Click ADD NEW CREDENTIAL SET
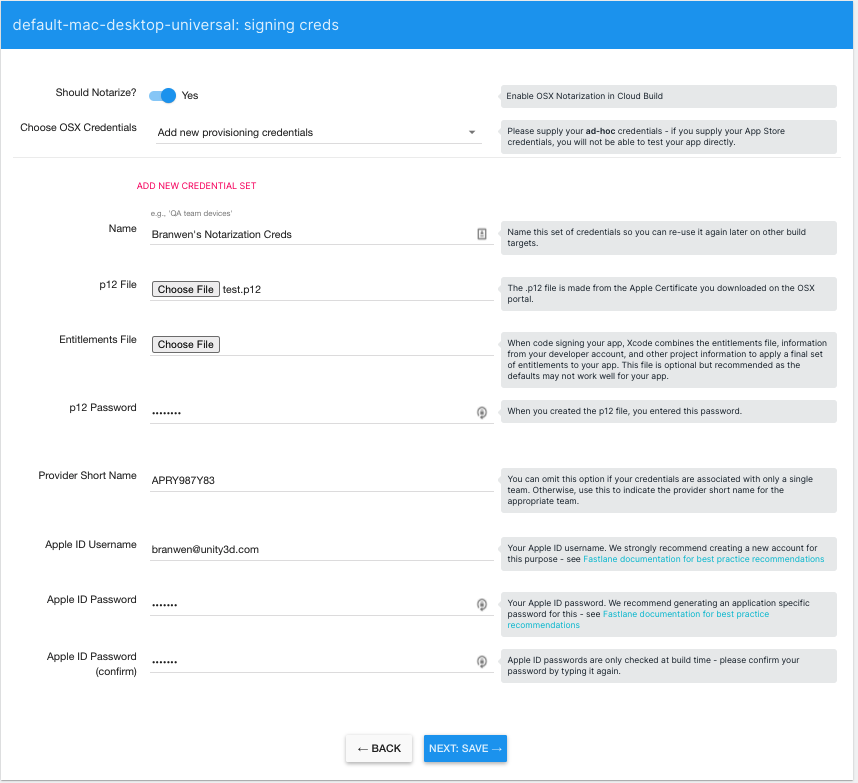This screenshot has height=783, width=858. click(x=196, y=186)
